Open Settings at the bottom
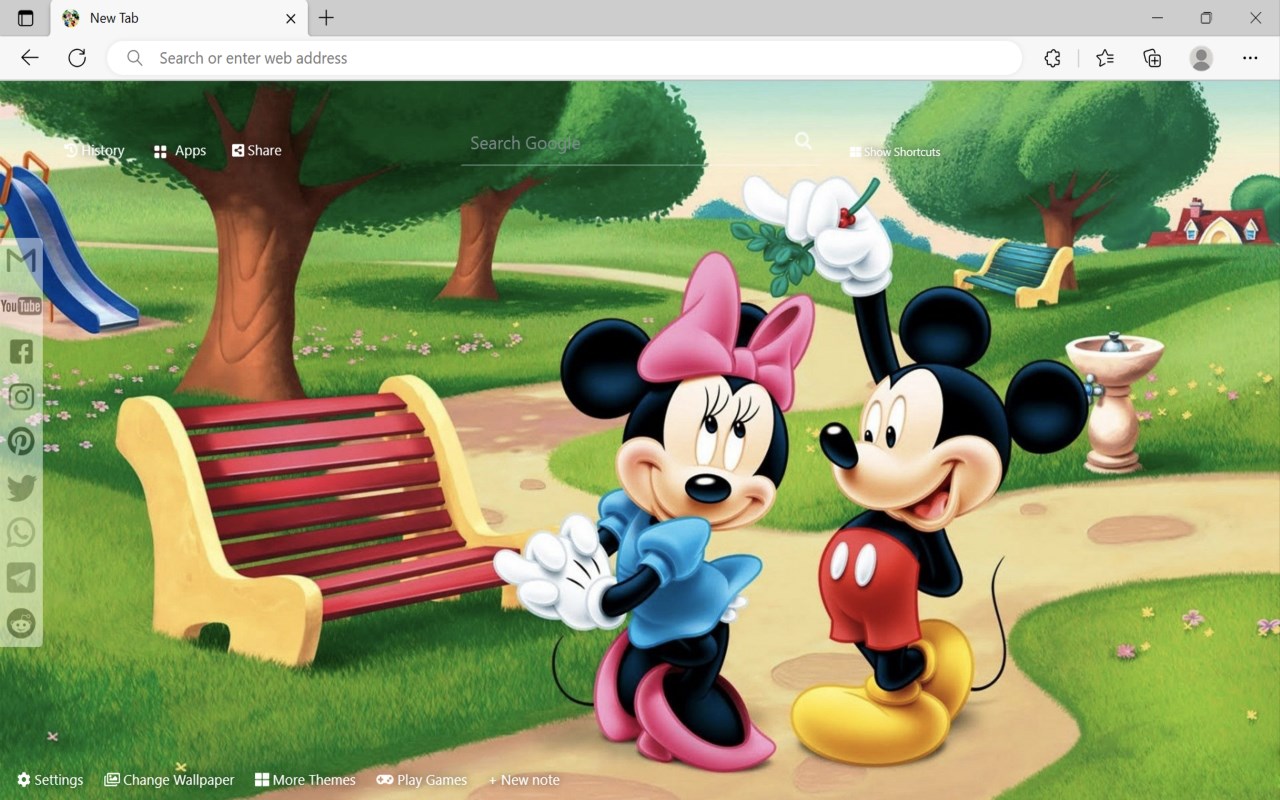 (x=50, y=780)
